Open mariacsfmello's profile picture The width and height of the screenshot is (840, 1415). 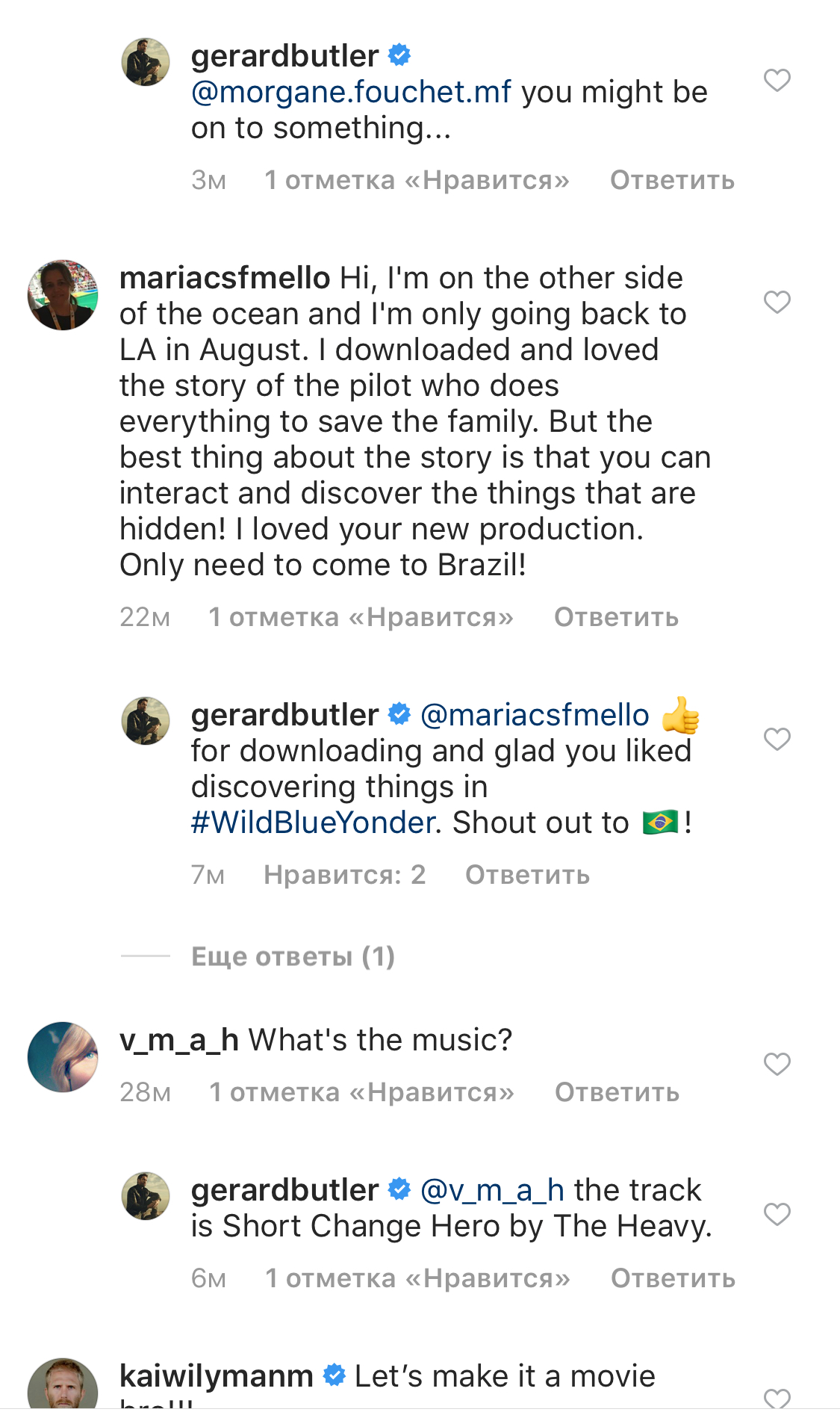pyautogui.click(x=63, y=295)
